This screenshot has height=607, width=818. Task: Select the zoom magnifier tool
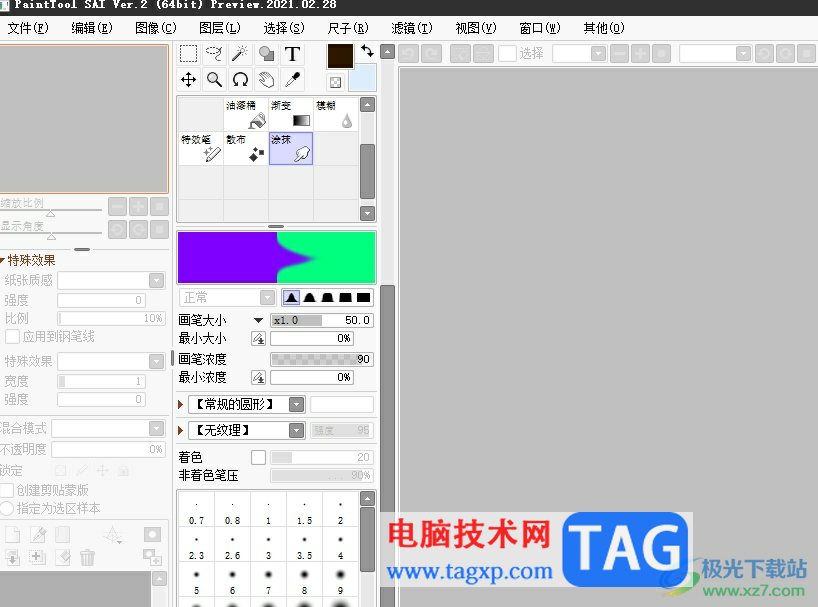tap(214, 79)
